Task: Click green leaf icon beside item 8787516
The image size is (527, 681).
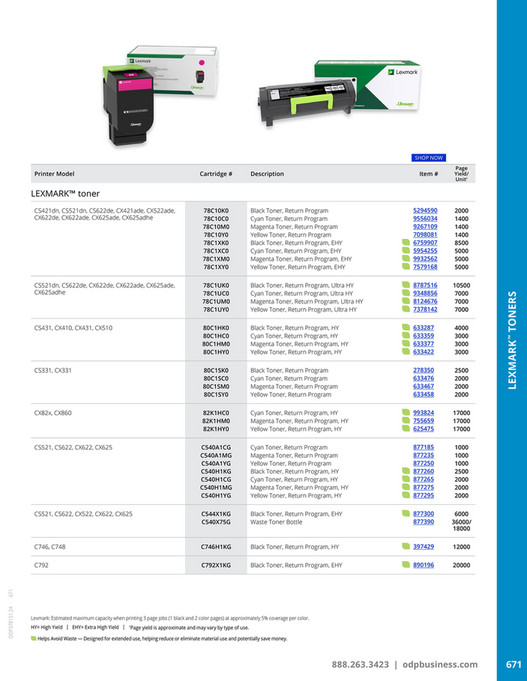Action: tap(406, 285)
